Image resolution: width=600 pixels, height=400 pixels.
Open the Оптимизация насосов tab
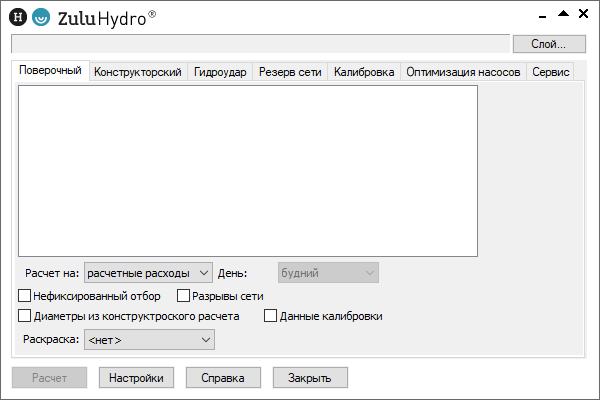coord(463,73)
